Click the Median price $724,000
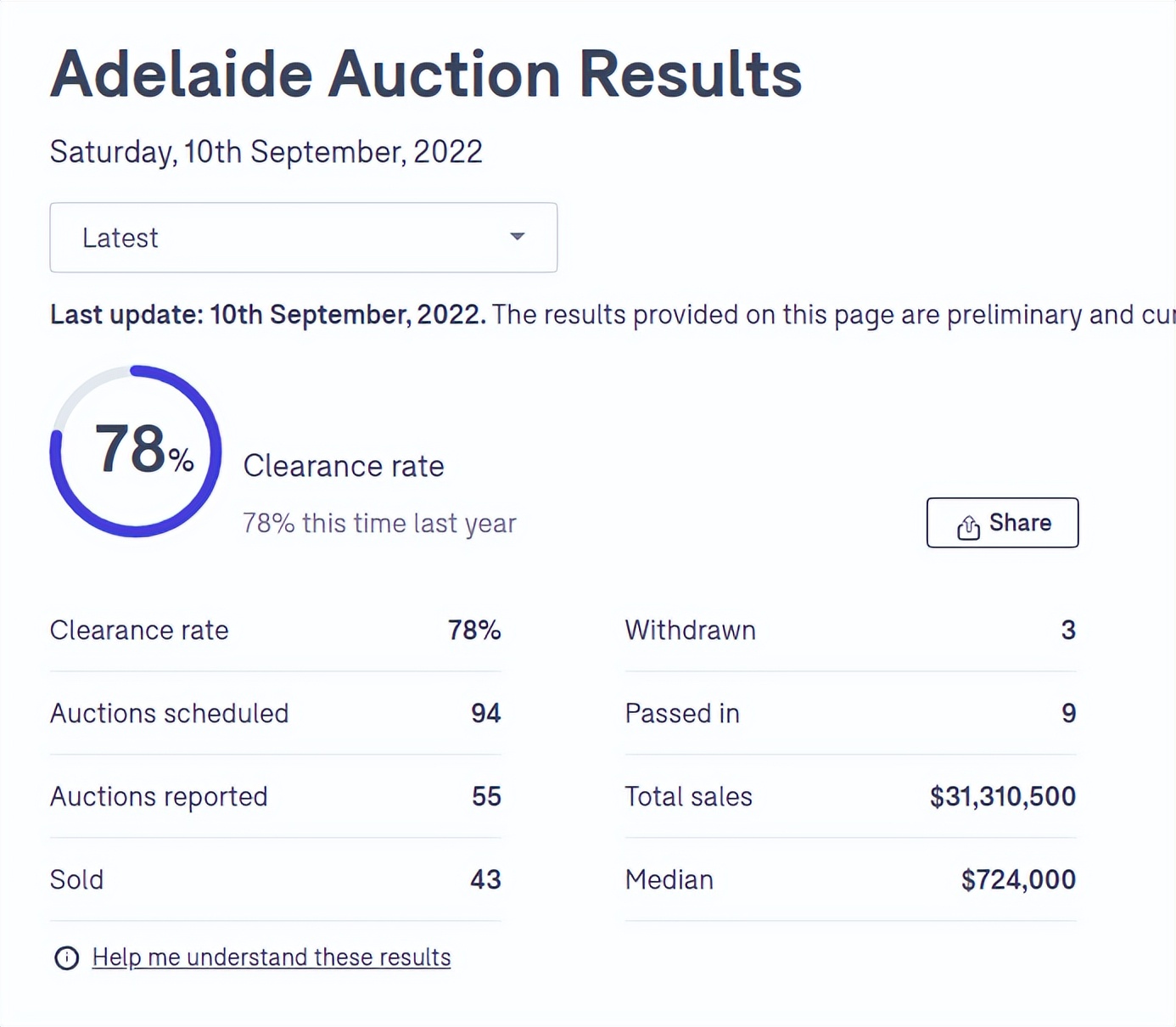Screen dimensions: 1176x1027 [x=1018, y=879]
